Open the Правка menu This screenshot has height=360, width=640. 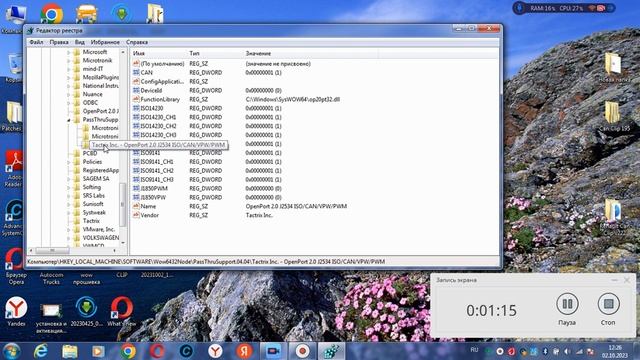pos(59,42)
